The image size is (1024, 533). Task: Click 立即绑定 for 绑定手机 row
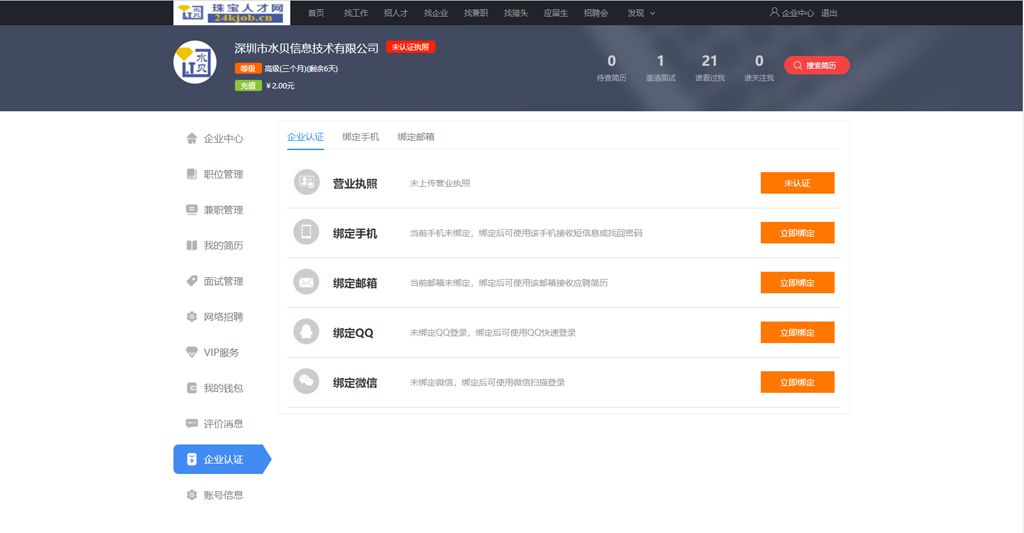(797, 233)
